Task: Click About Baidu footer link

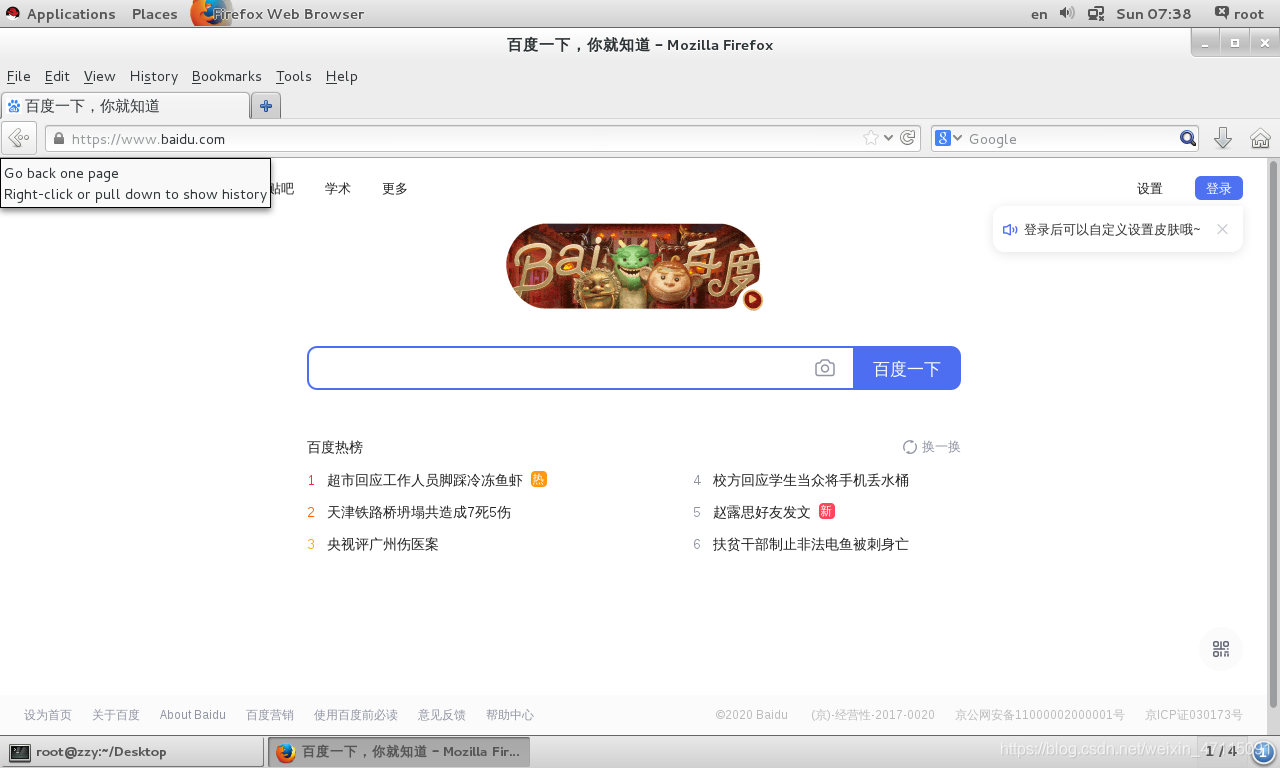Action: pos(193,715)
